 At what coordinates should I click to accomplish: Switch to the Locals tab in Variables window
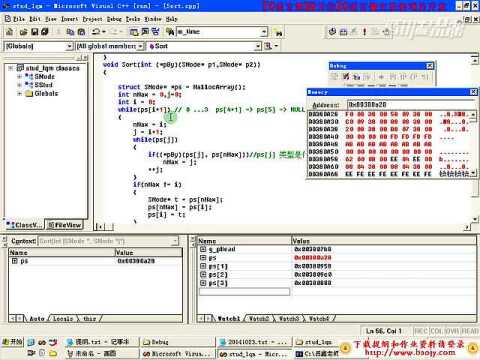pos(63,319)
